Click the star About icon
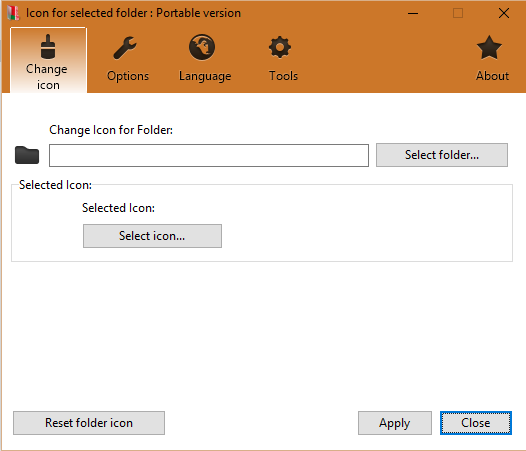The width and height of the screenshot is (526, 451). [489, 47]
